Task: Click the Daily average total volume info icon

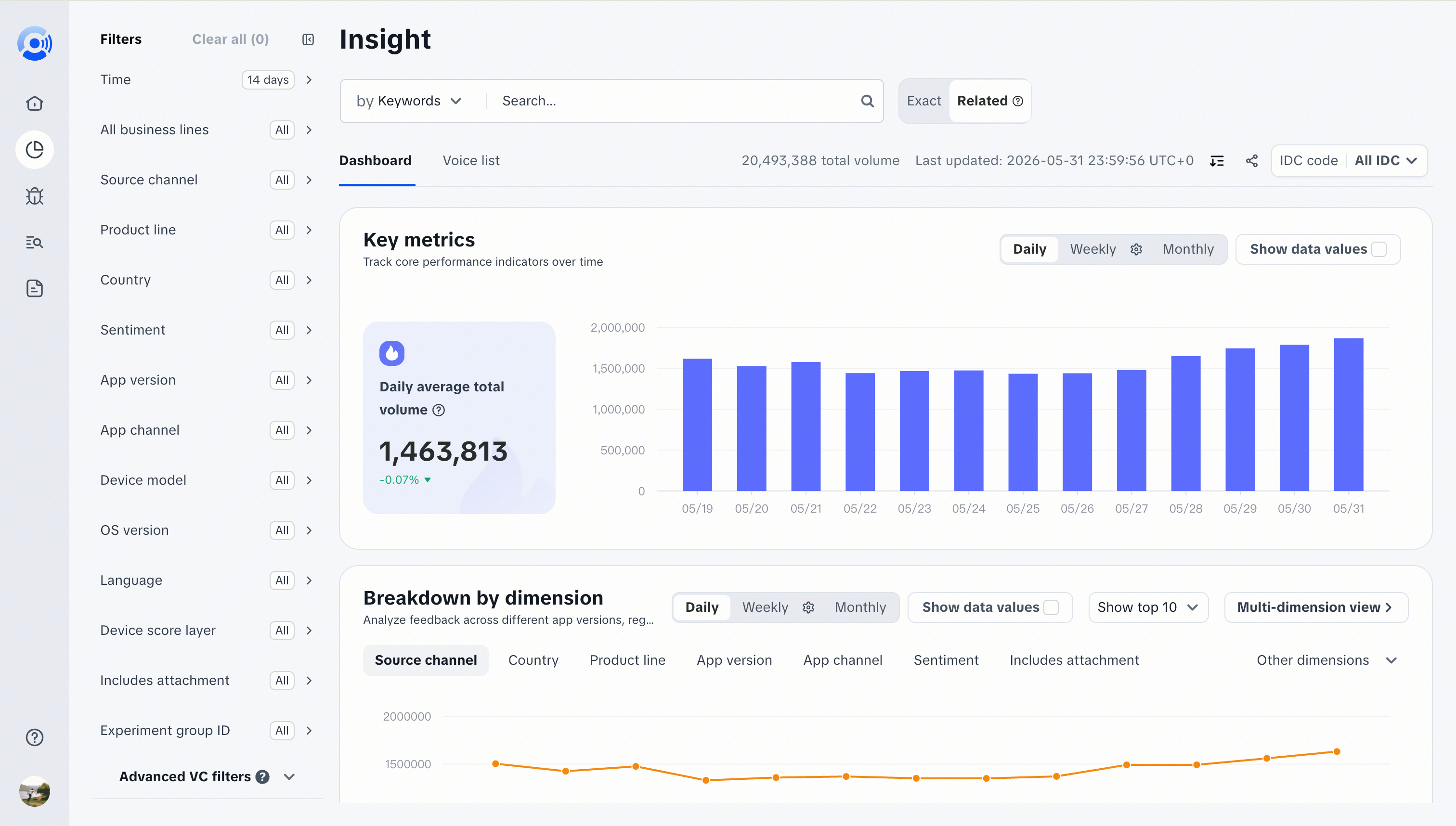Action: 439,410
